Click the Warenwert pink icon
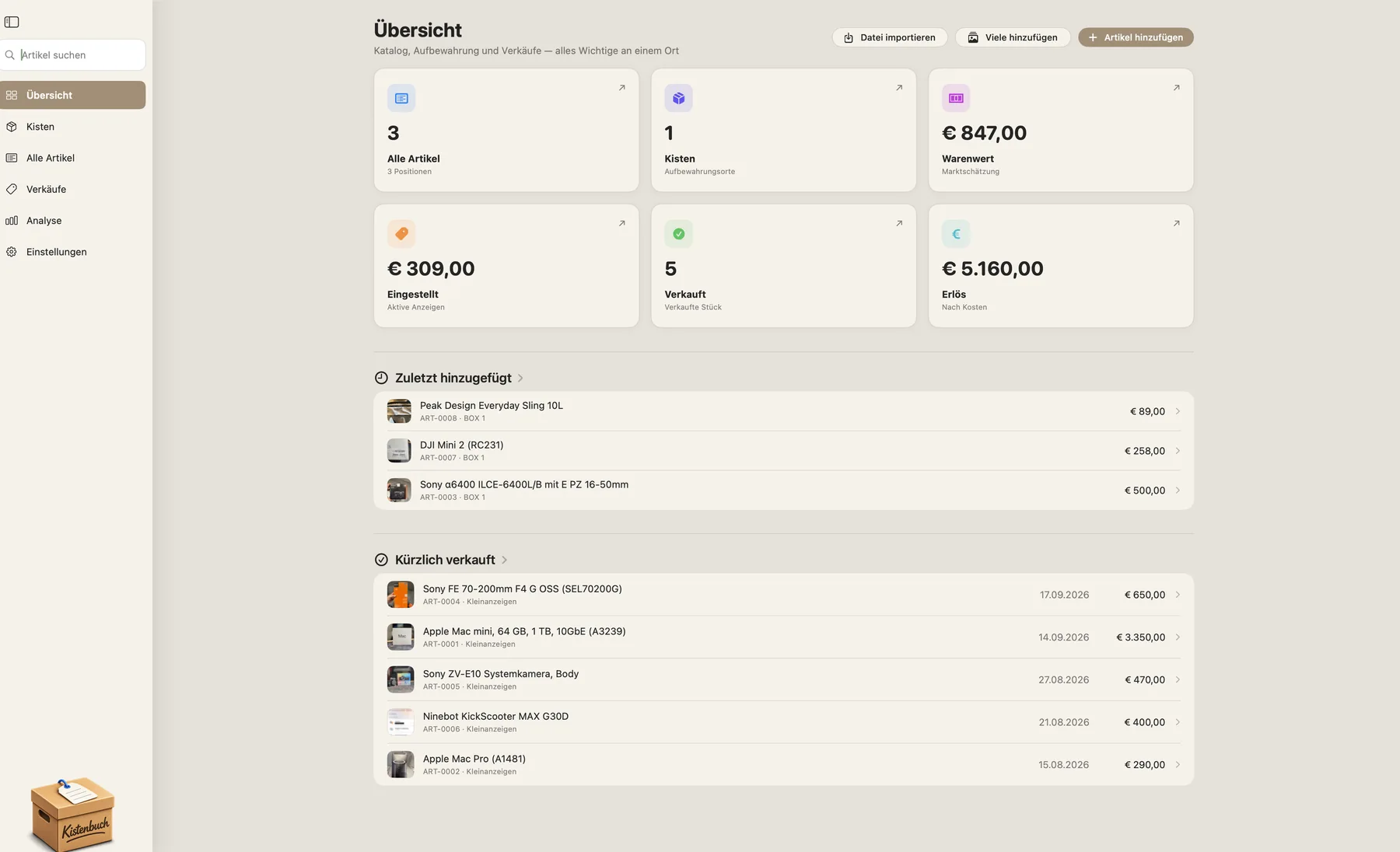Image resolution: width=1400 pixels, height=852 pixels. pos(956,98)
